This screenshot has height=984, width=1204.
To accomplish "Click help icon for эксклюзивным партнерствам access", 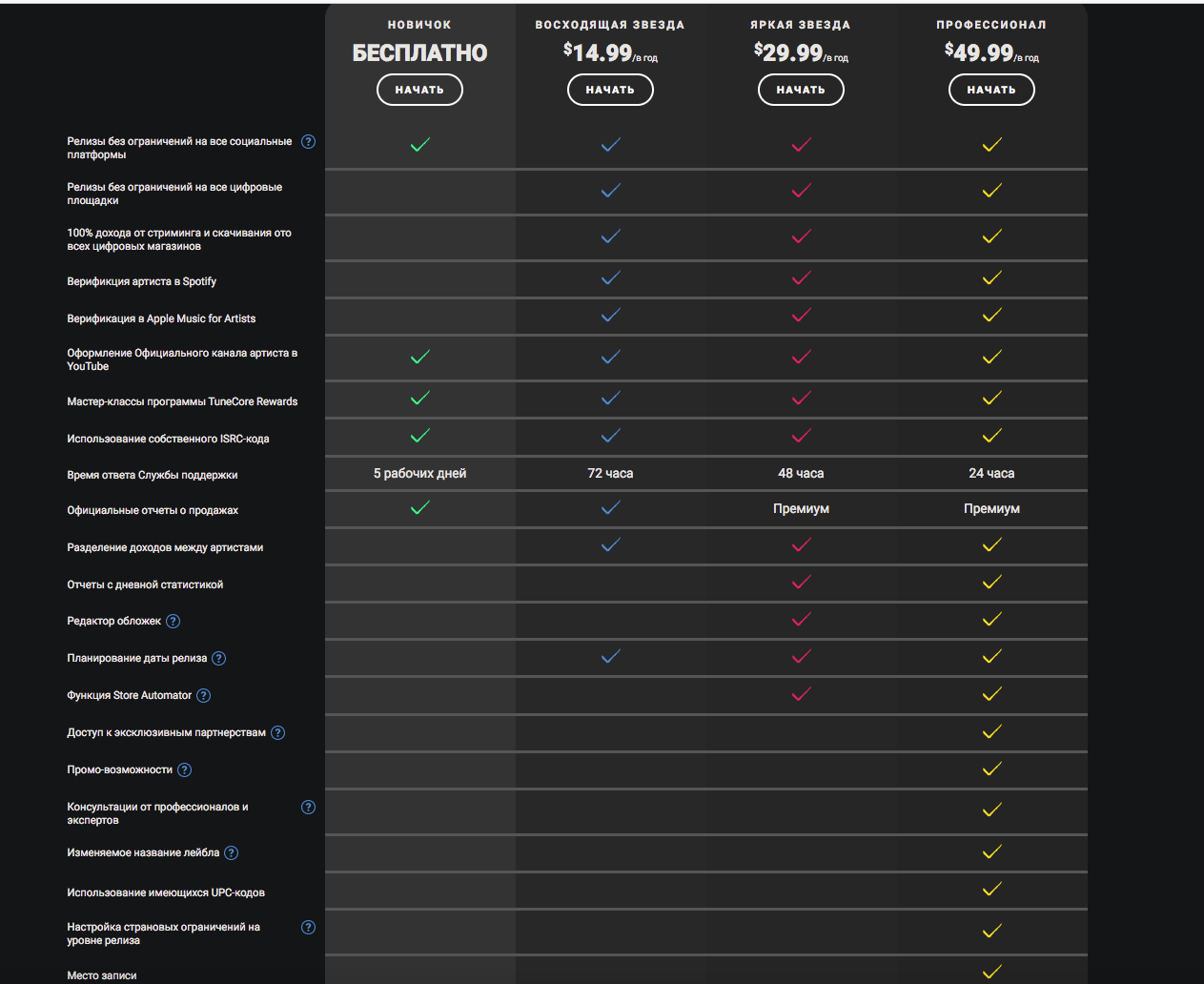I will pos(277,733).
